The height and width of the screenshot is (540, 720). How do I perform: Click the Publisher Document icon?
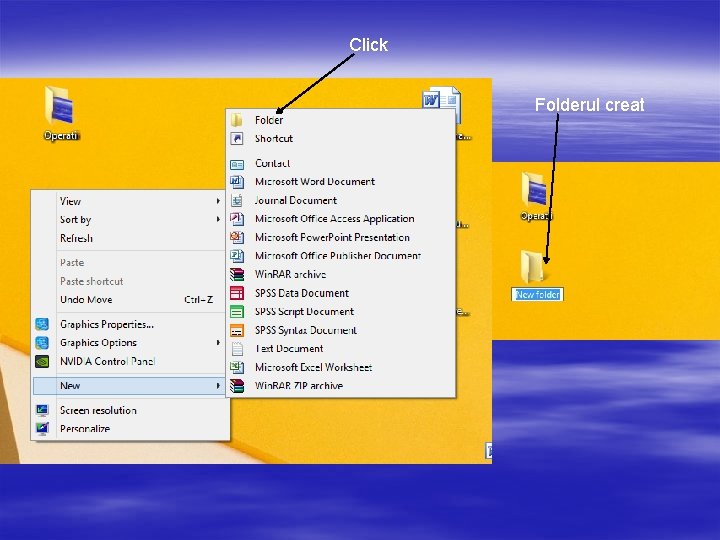236,256
